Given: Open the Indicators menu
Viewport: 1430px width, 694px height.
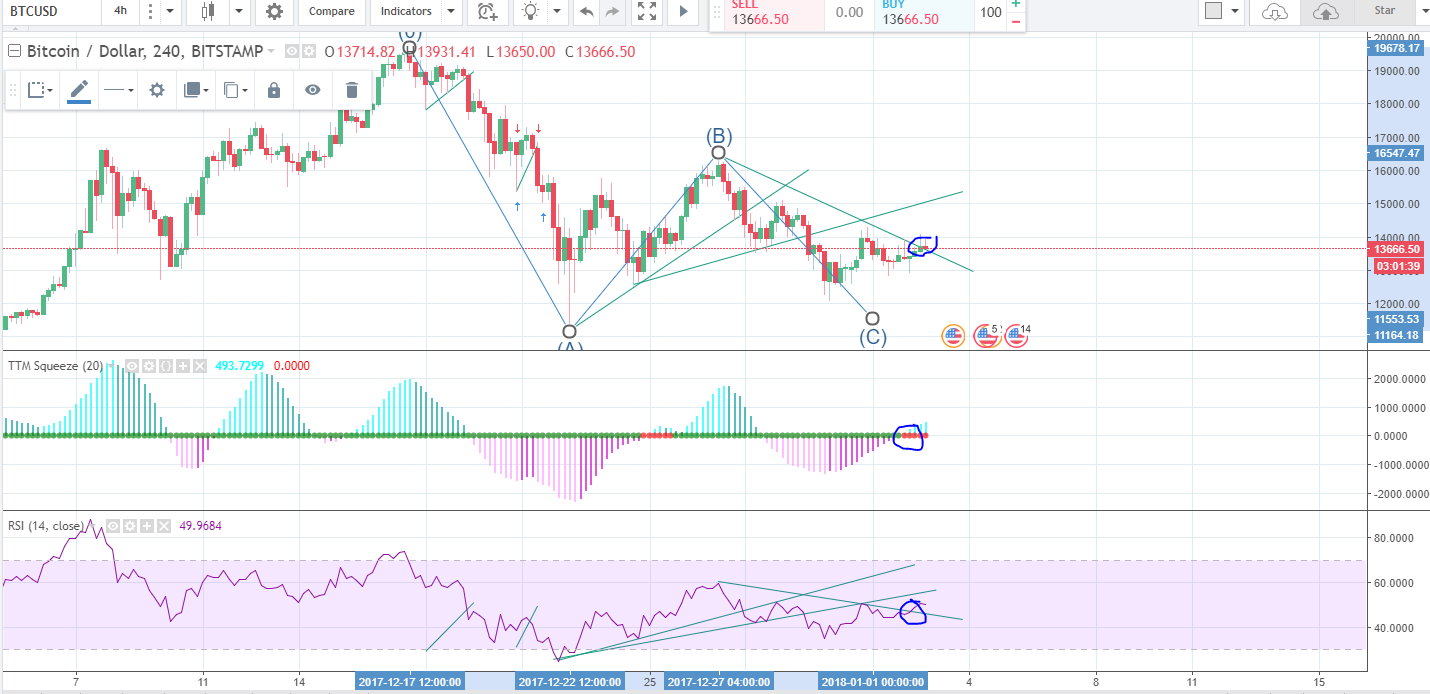Looking at the screenshot, I should click(407, 11).
